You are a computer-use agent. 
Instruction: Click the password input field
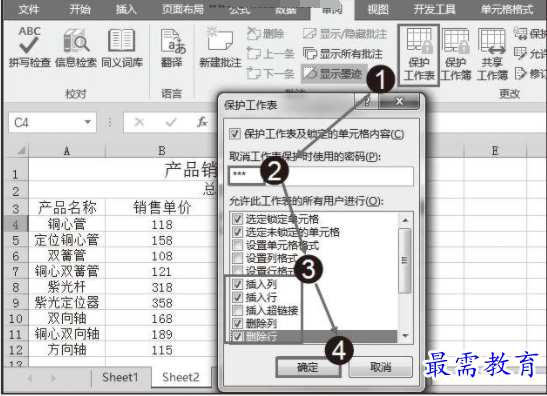321,175
